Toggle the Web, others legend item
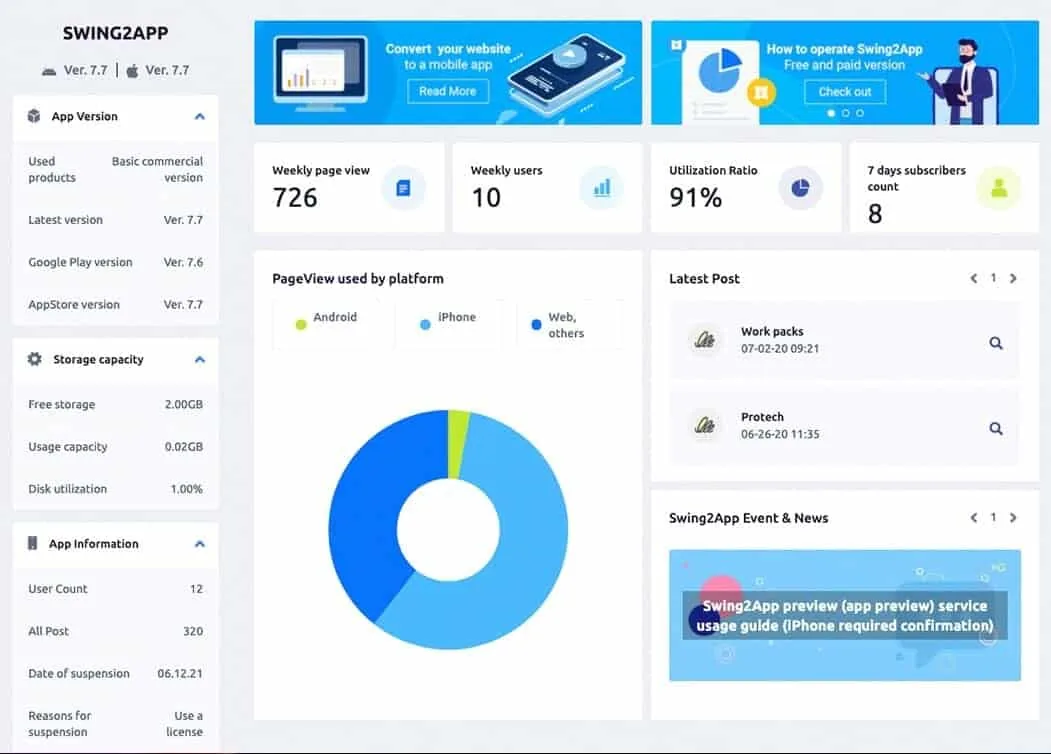Screen dimensions: 1051x754 [563, 325]
